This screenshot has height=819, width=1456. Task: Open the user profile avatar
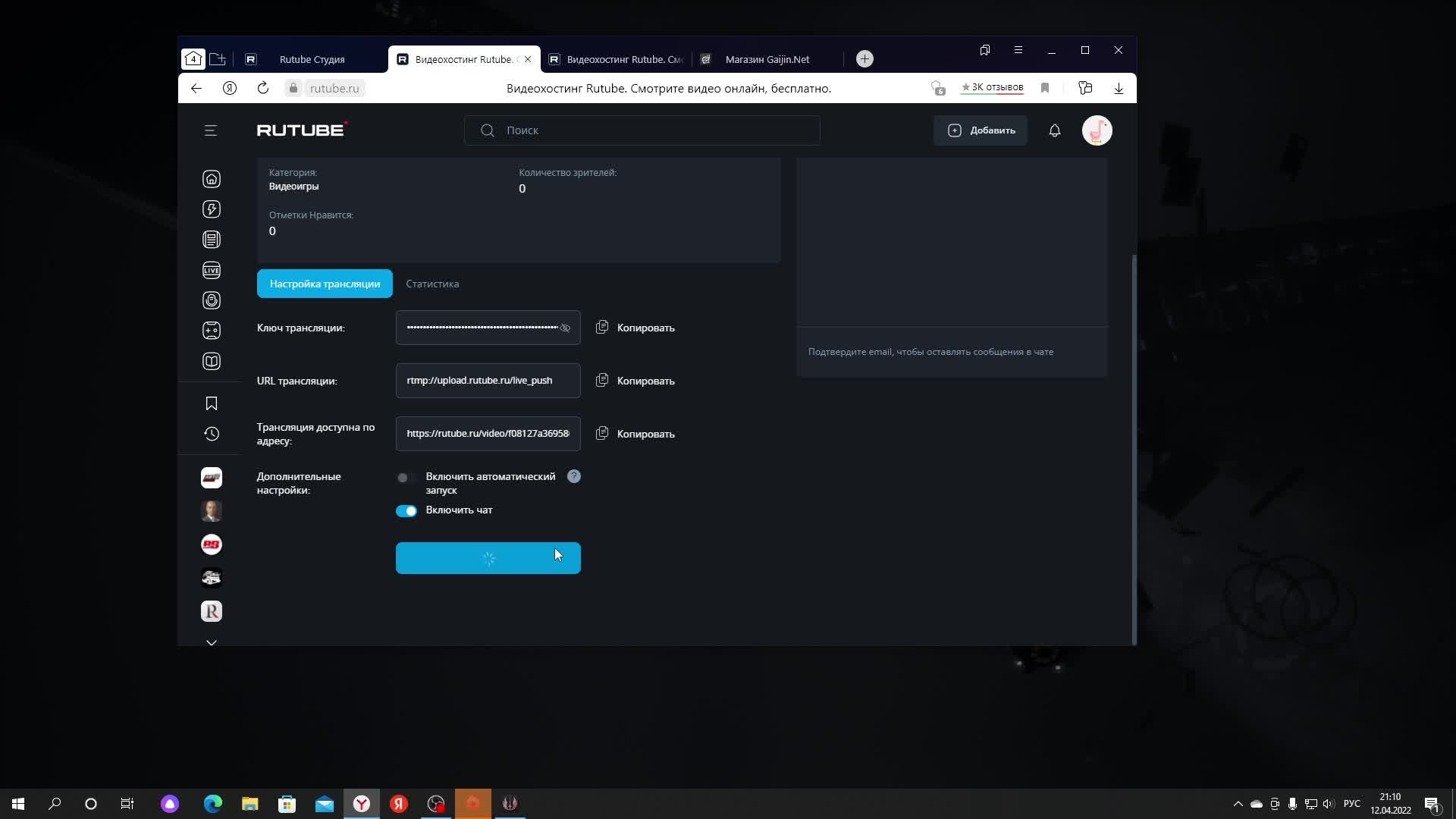click(1097, 130)
